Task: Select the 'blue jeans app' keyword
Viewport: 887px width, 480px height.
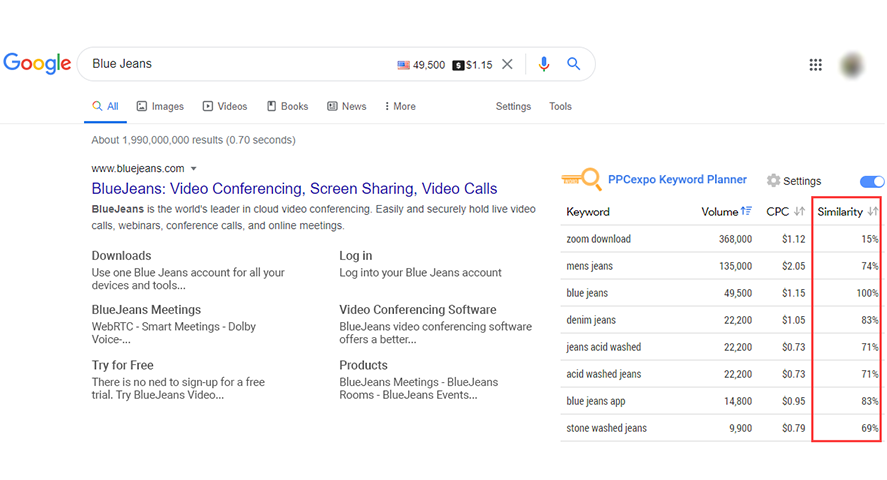Action: pyautogui.click(x=596, y=401)
